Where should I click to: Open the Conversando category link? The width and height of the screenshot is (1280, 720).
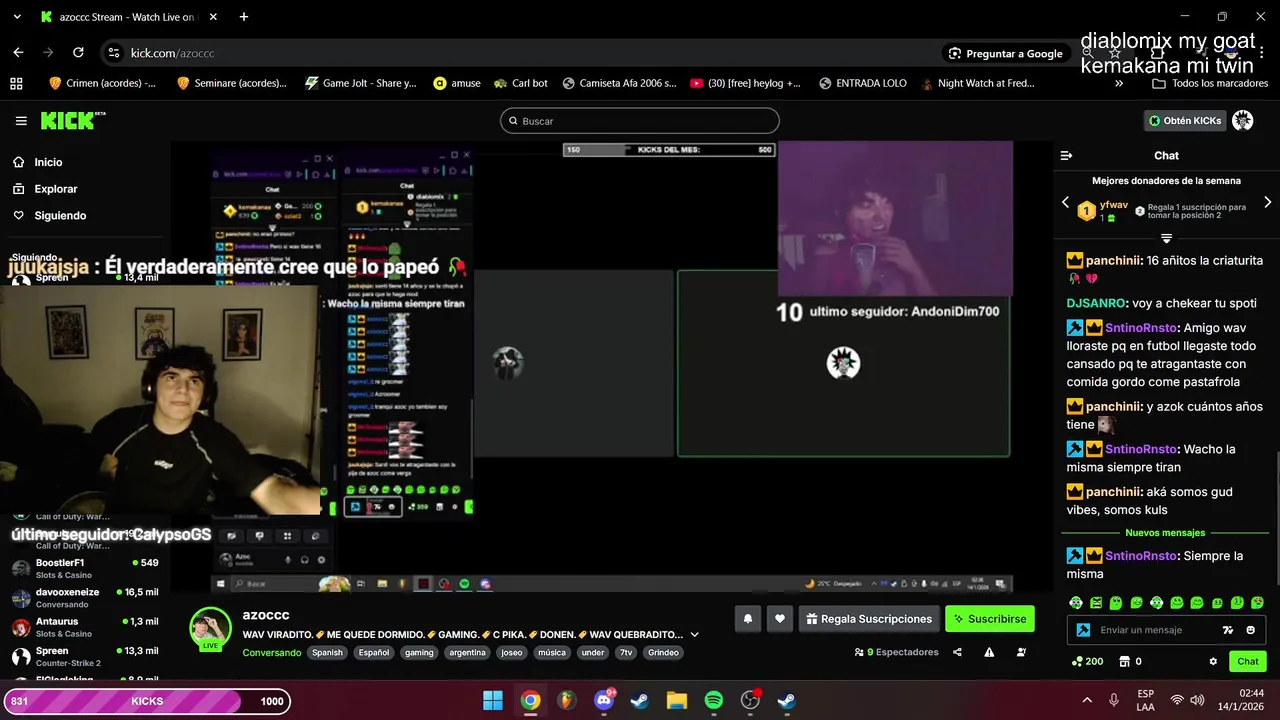pos(272,653)
